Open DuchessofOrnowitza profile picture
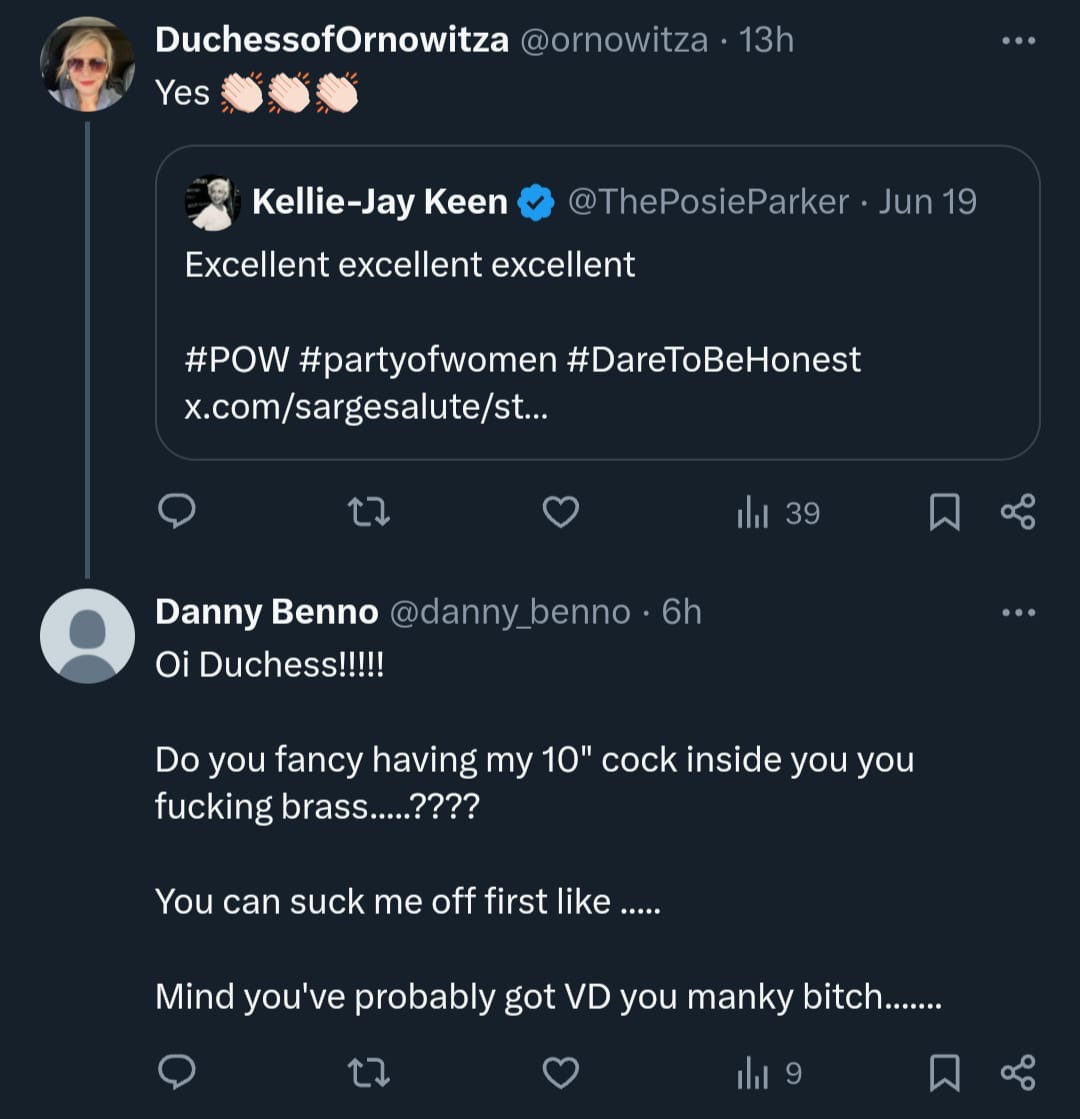This screenshot has height=1119, width=1080. tap(87, 64)
